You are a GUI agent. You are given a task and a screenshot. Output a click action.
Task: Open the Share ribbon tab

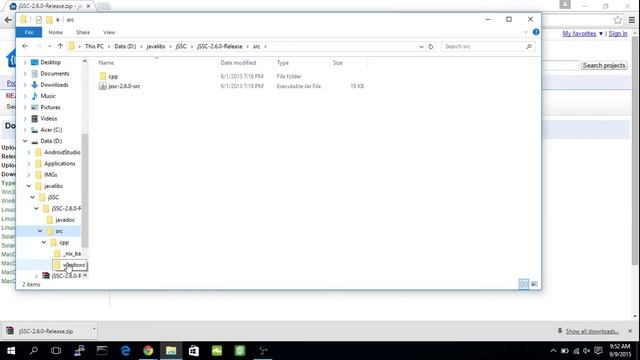[83, 32]
